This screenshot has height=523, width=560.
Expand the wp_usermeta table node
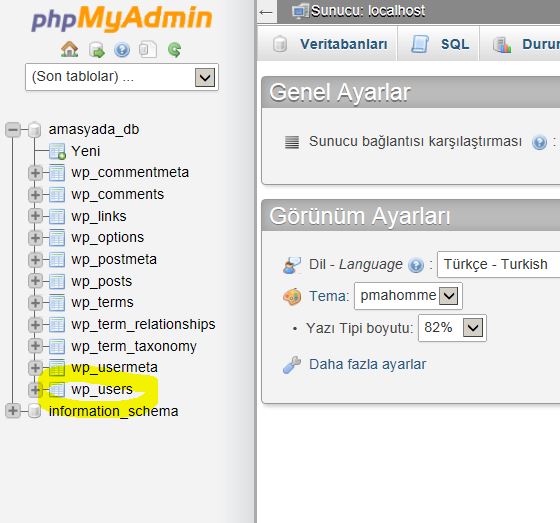(35, 368)
